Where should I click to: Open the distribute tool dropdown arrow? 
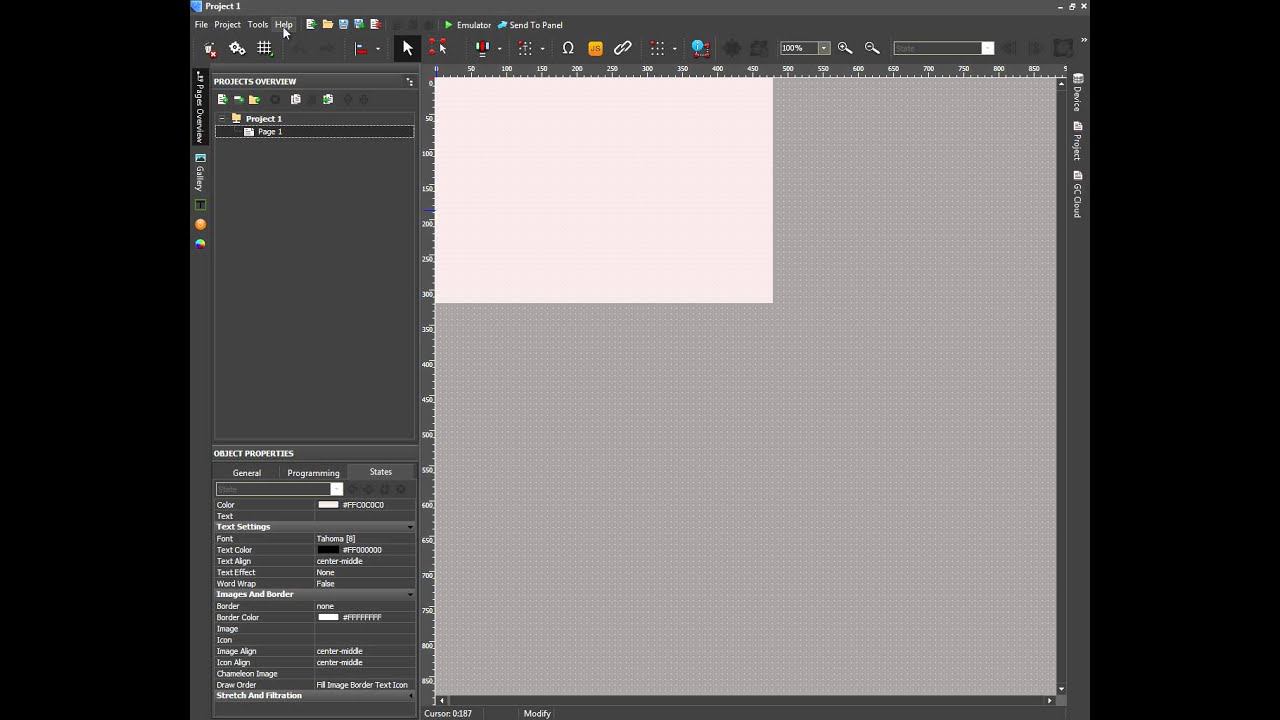[x=499, y=49]
